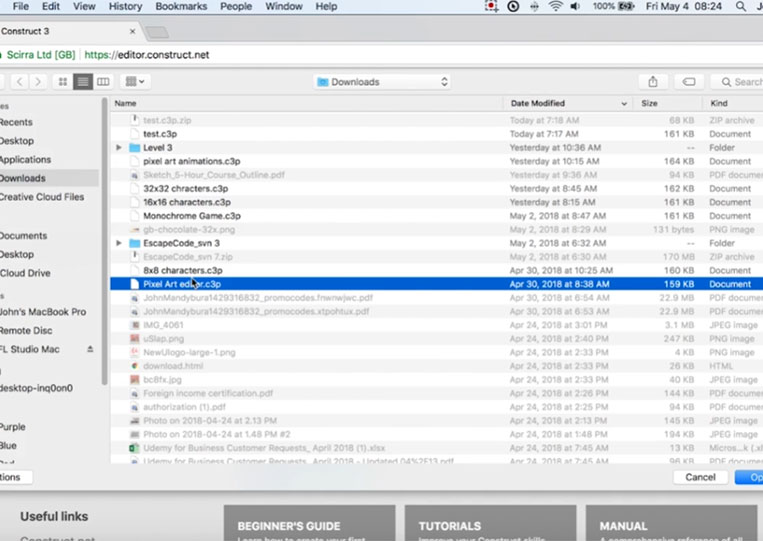Open the History menu
The image size is (763, 541).
pos(126,6)
